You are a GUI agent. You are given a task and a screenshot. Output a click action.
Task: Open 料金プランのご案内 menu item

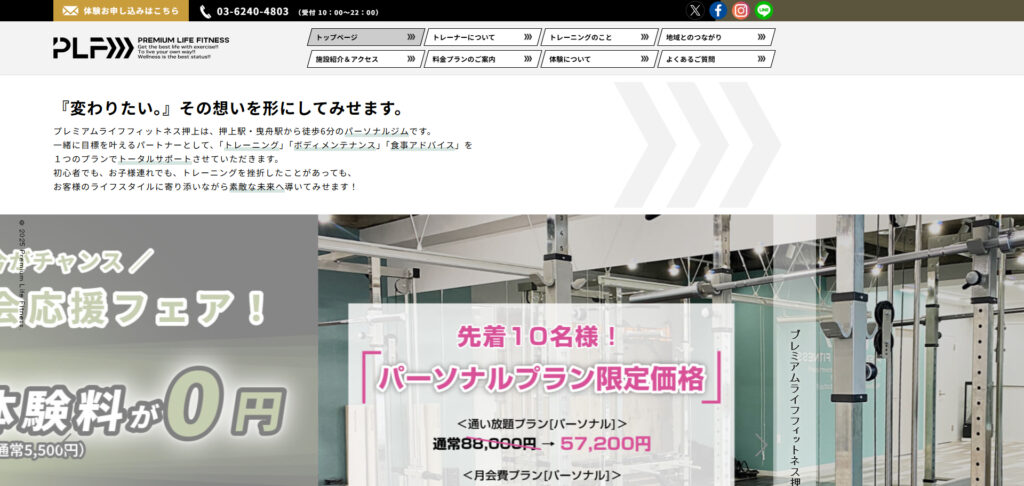pyautogui.click(x=479, y=59)
